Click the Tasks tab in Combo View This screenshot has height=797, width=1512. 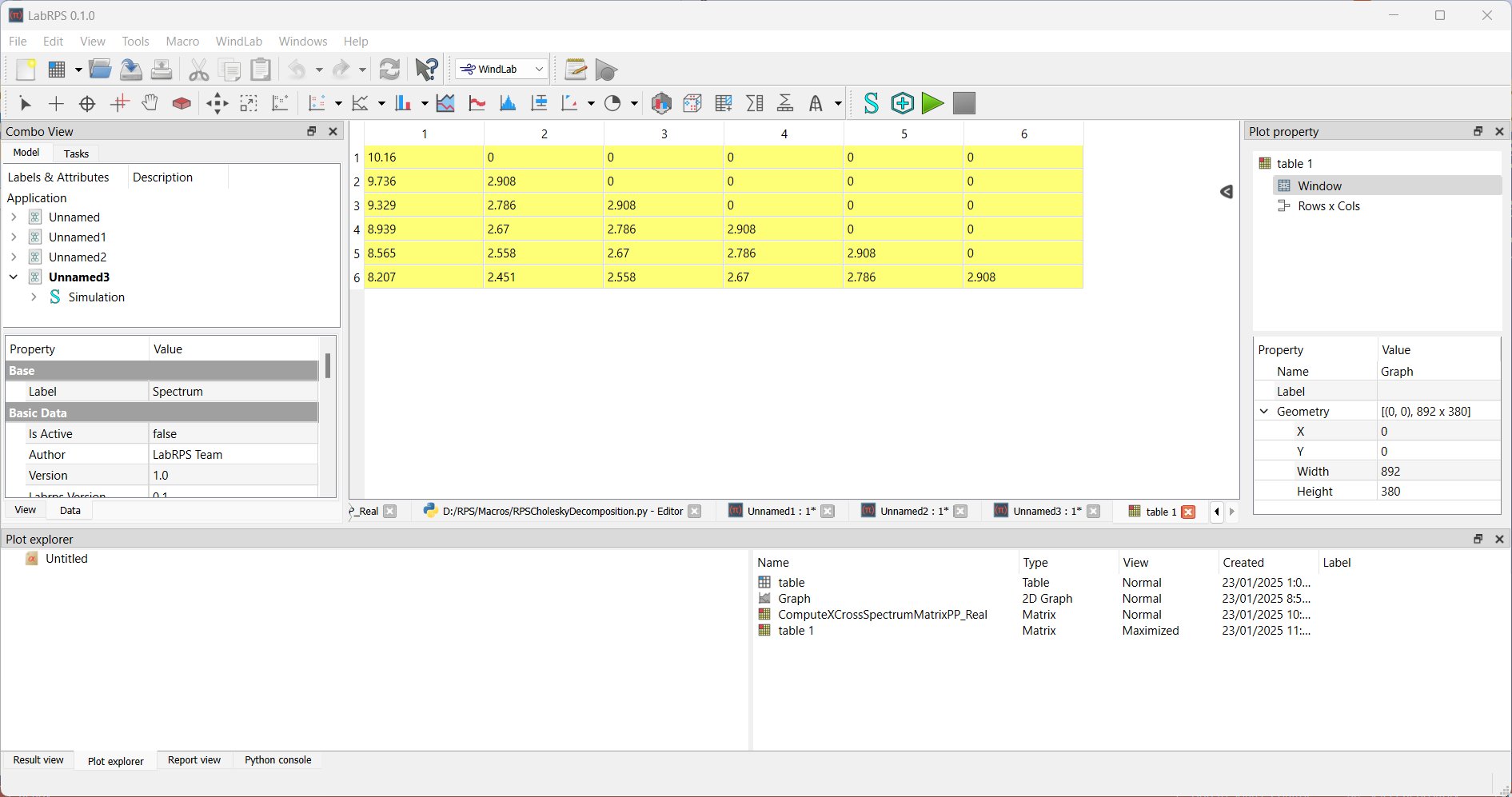pos(76,153)
